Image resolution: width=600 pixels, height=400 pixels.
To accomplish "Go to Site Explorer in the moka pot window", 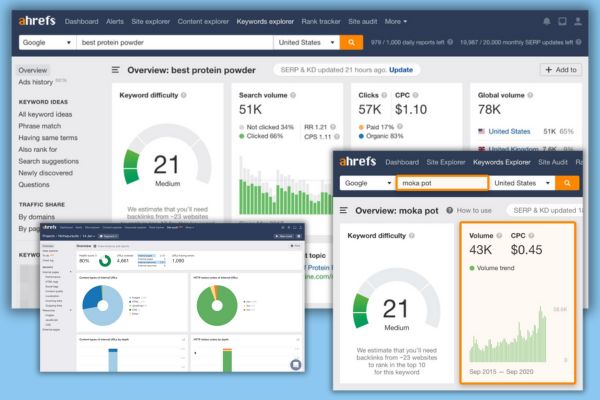I will point(446,162).
